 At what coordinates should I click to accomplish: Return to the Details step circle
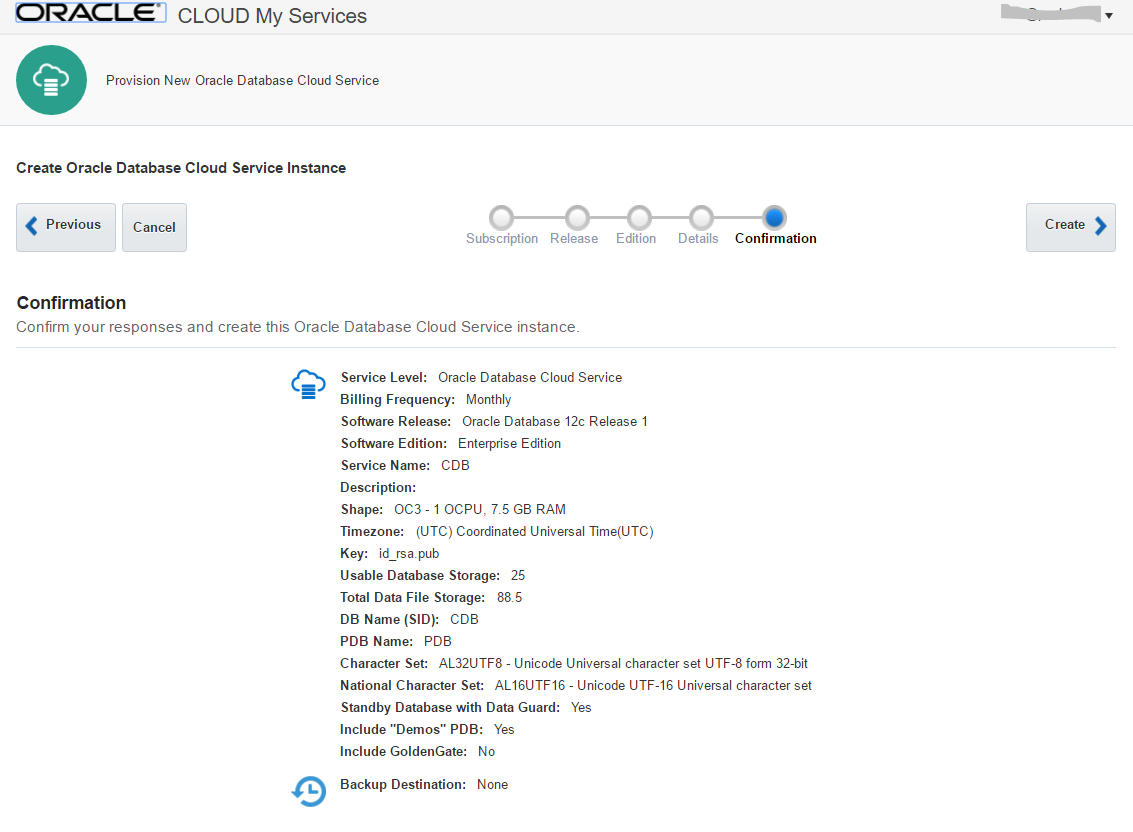[701, 218]
